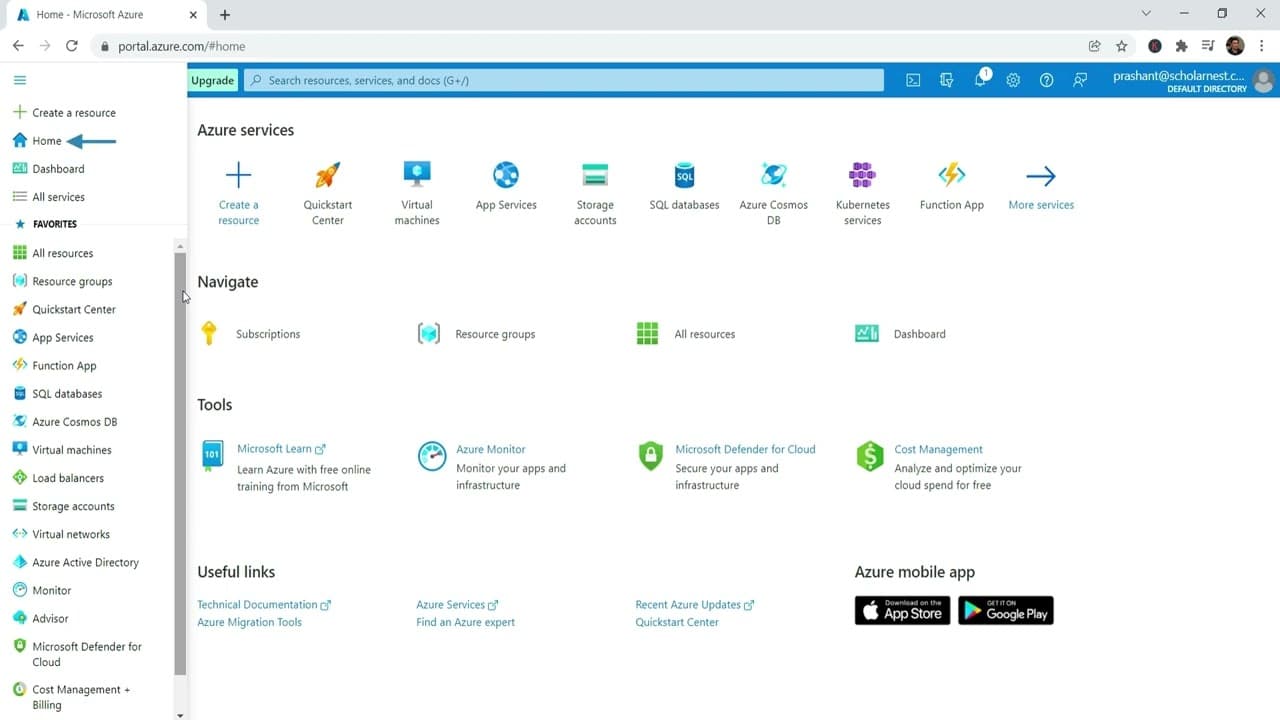
Task: Click the Resource groups cube icon under Navigate
Action: (x=429, y=333)
